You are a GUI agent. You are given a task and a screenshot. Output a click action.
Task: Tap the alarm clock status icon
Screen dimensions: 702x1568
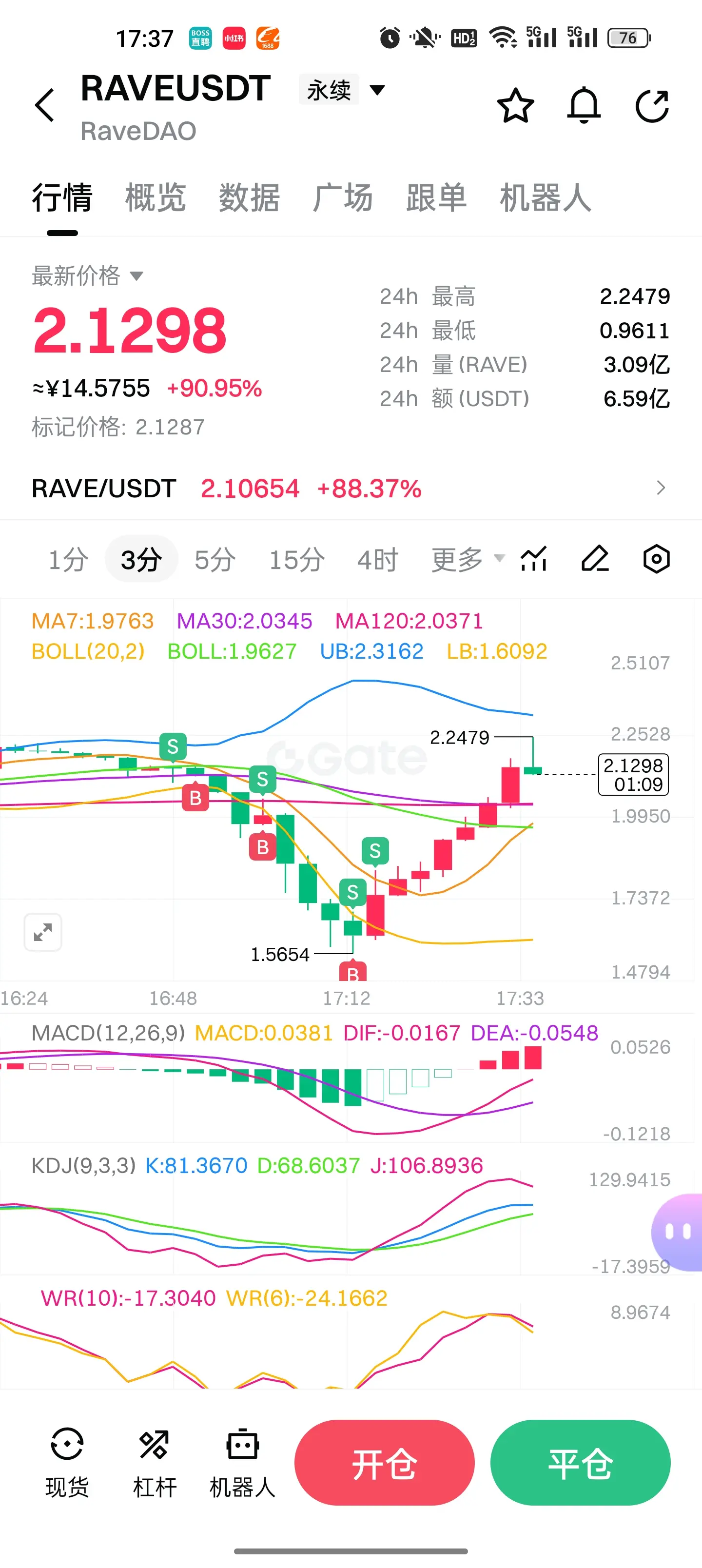(x=390, y=38)
